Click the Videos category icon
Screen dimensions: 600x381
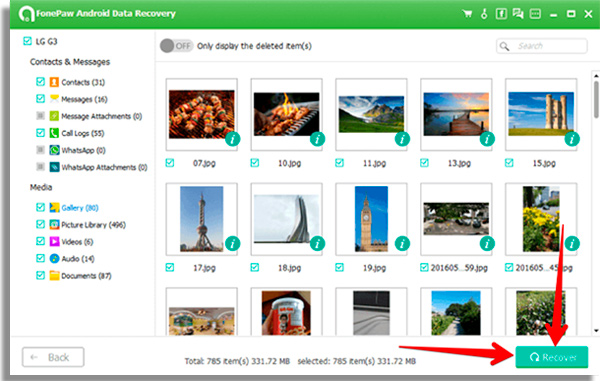54,241
